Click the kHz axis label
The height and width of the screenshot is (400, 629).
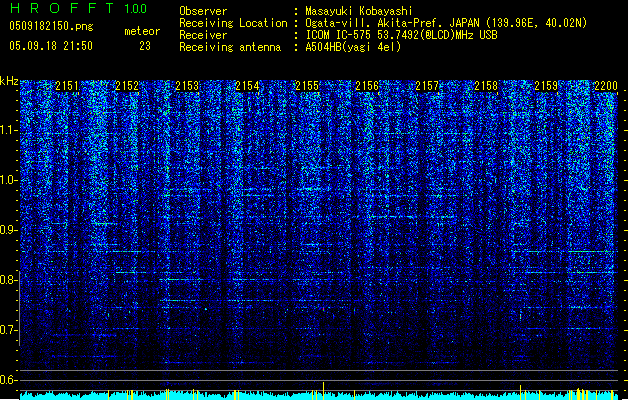click(9, 81)
